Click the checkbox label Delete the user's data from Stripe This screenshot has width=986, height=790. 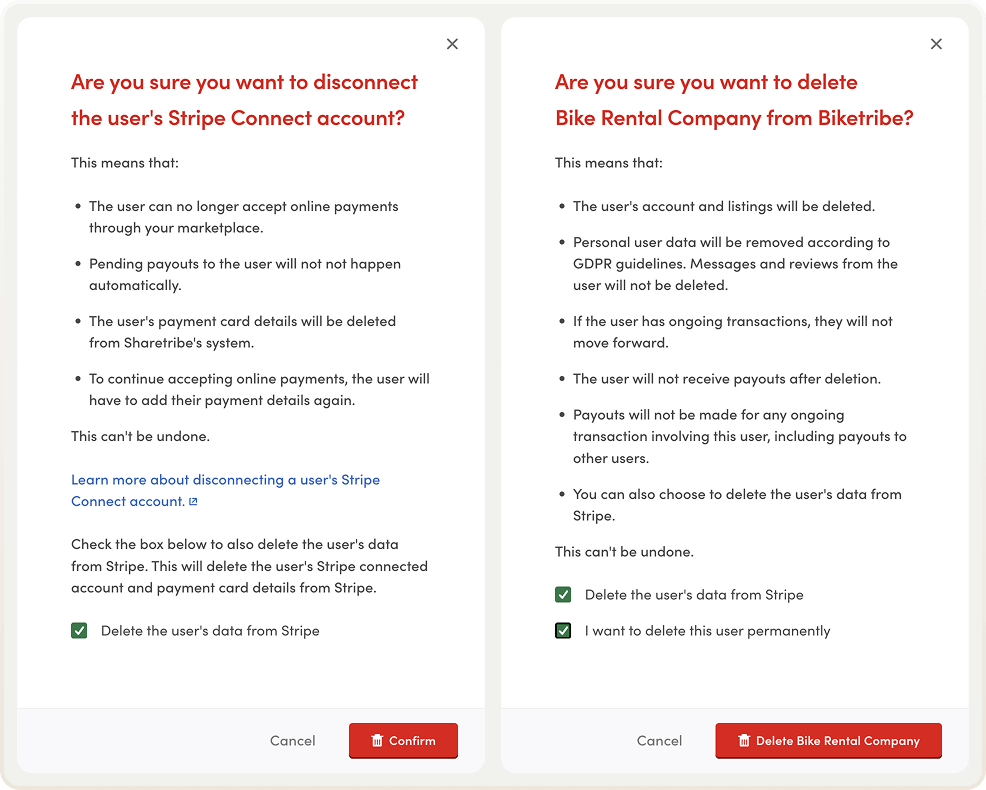[x=210, y=631]
